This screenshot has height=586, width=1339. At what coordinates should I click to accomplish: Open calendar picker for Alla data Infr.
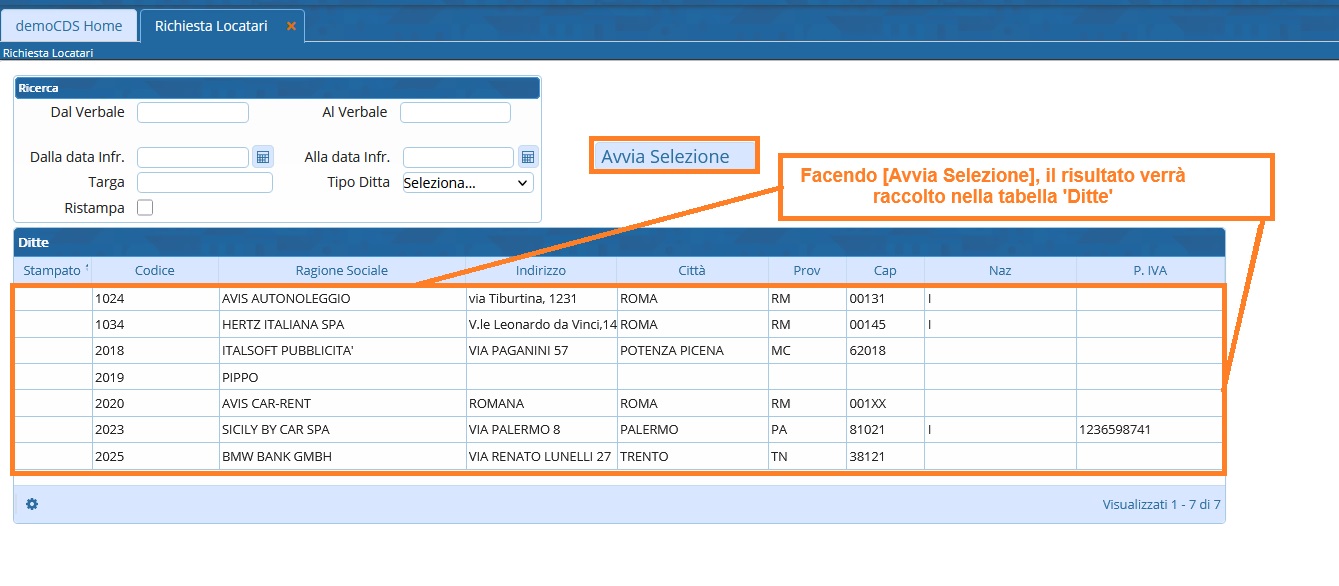point(528,157)
